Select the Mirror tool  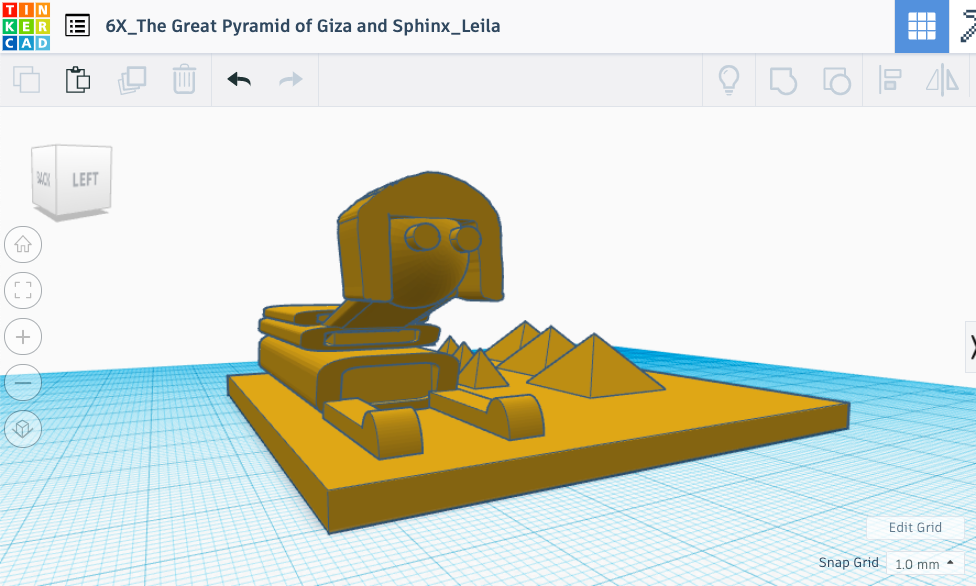941,80
